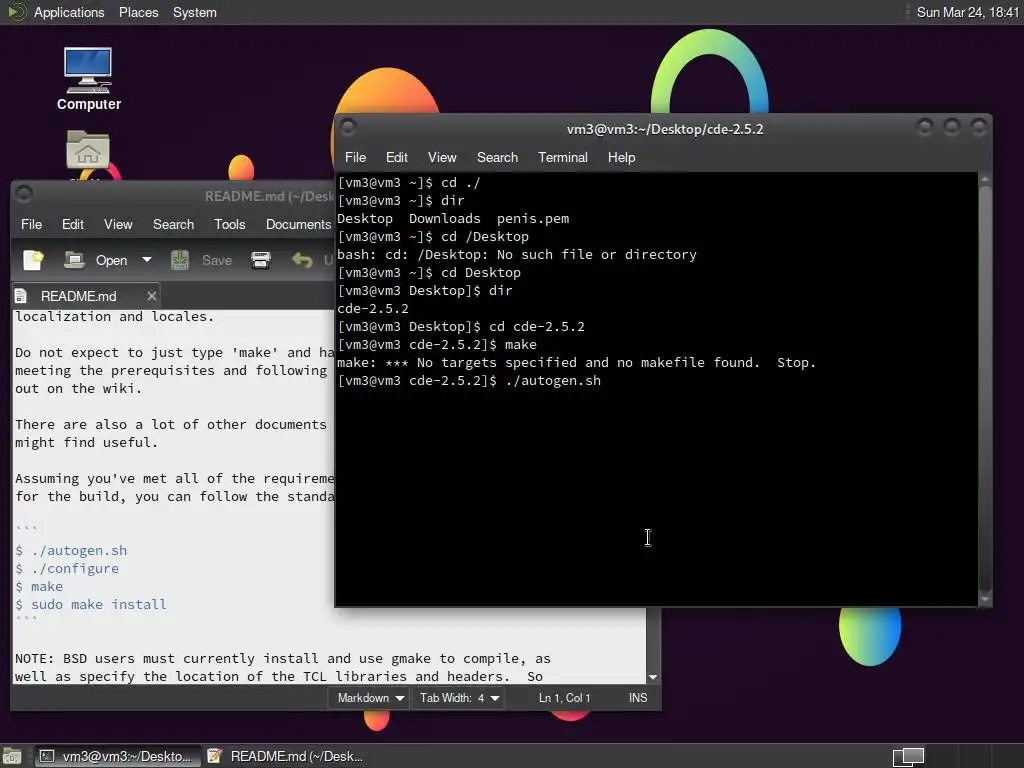Click the terminal scrollbar up arrow
This screenshot has height=768, width=1024.
pyautogui.click(x=985, y=179)
